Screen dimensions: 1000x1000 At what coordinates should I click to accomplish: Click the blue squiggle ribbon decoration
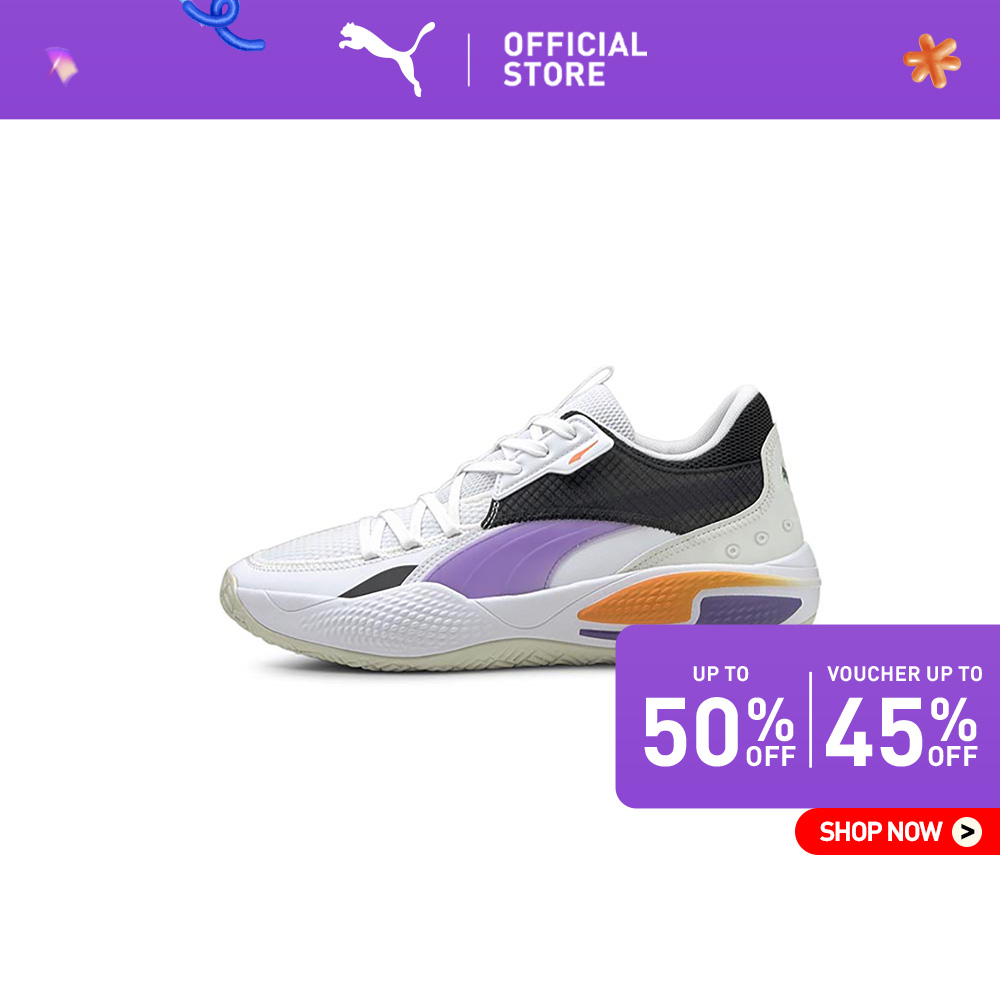click(223, 24)
